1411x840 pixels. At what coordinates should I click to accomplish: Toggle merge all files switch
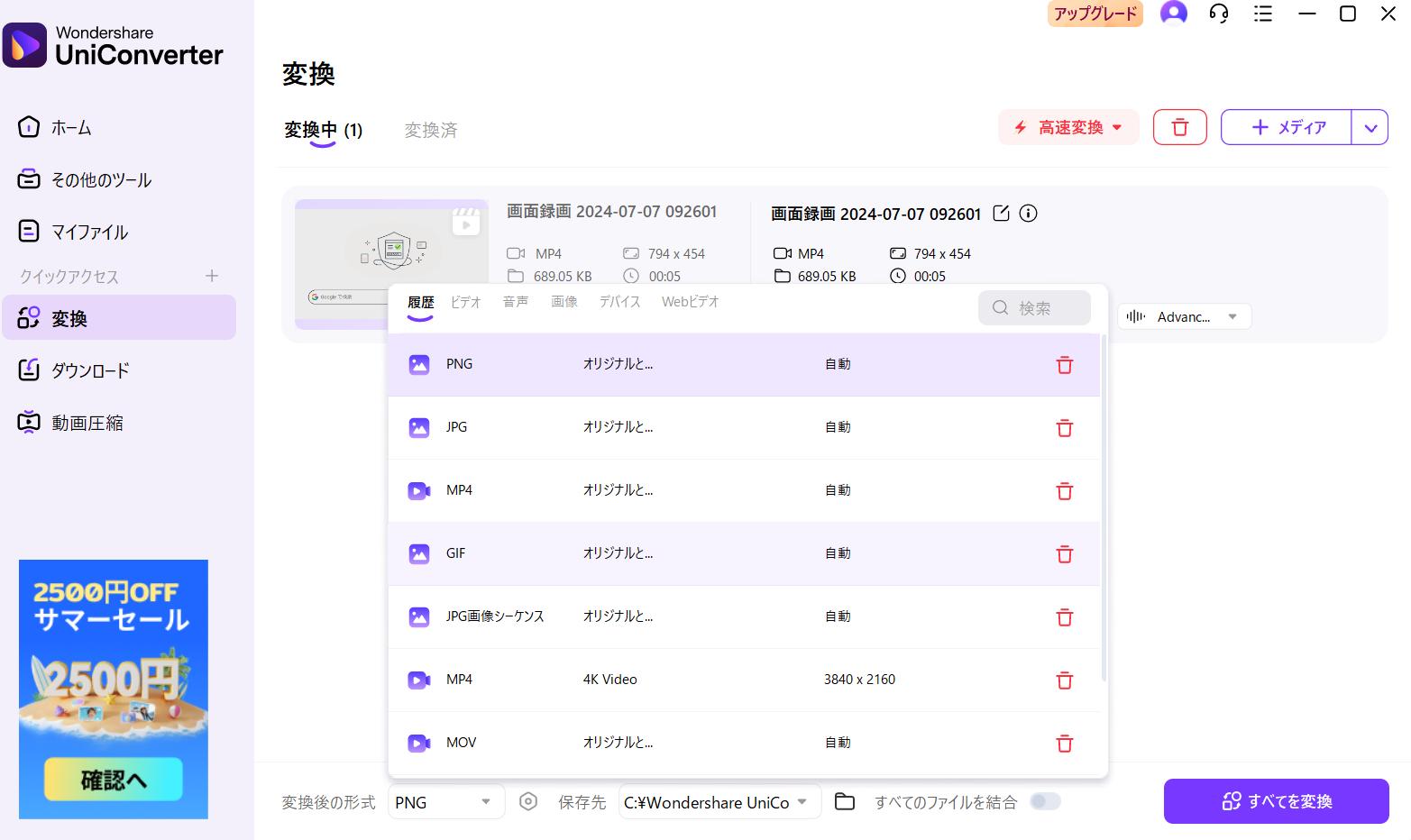tap(1045, 801)
